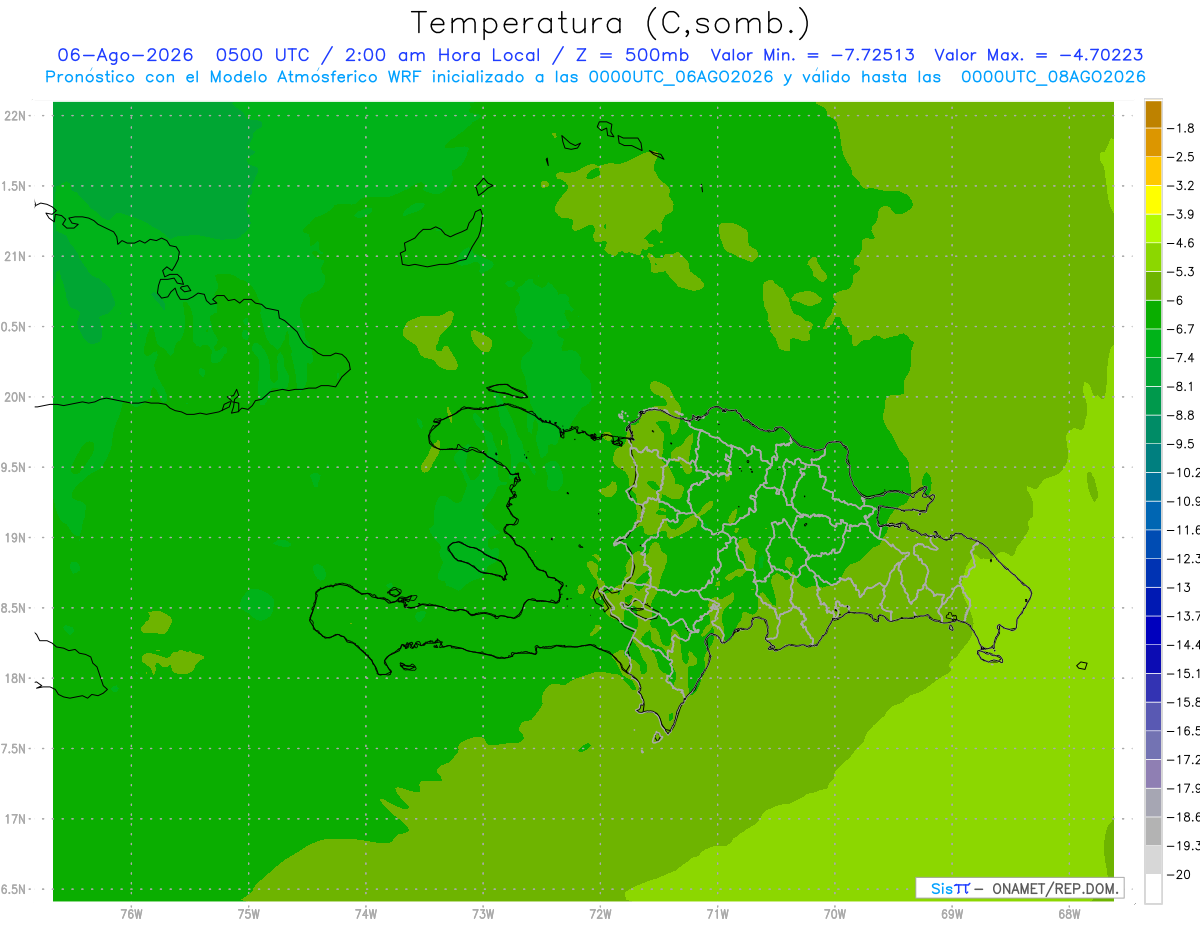Click the 74W longitude axis label
The width and height of the screenshot is (1200, 927).
(x=366, y=913)
